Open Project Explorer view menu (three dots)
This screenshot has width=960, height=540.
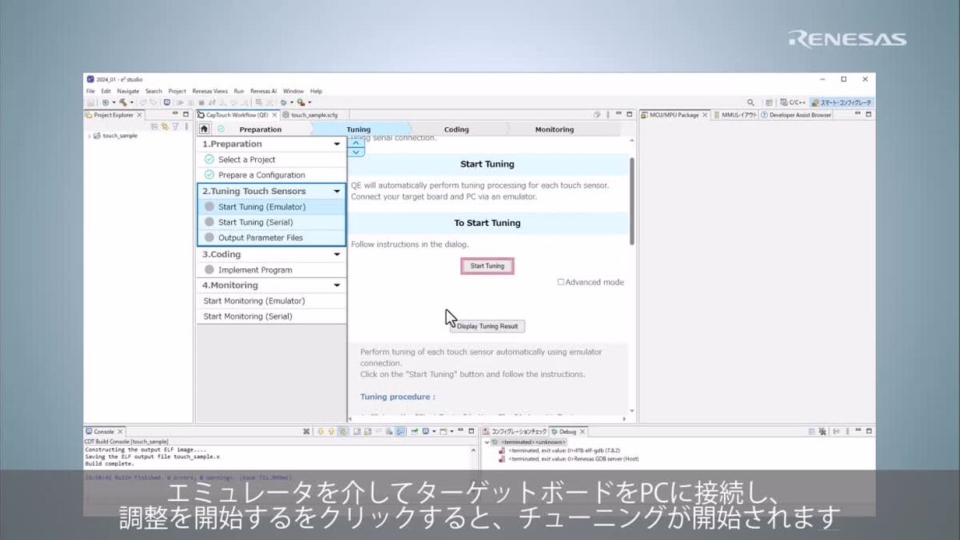pos(186,126)
